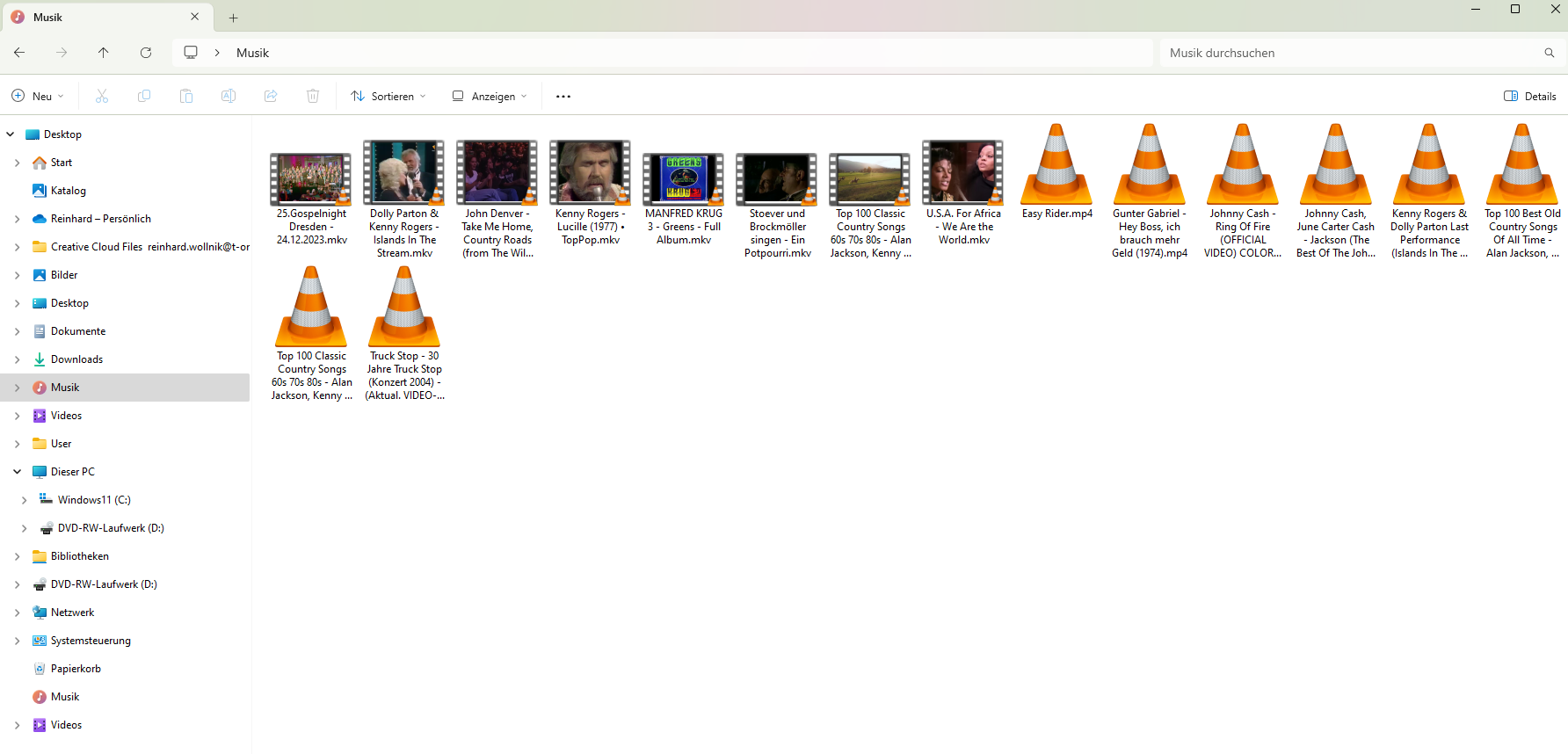This screenshot has height=754, width=1568.
Task: Select Truck Stop 30 Jahre file
Action: click(x=404, y=333)
